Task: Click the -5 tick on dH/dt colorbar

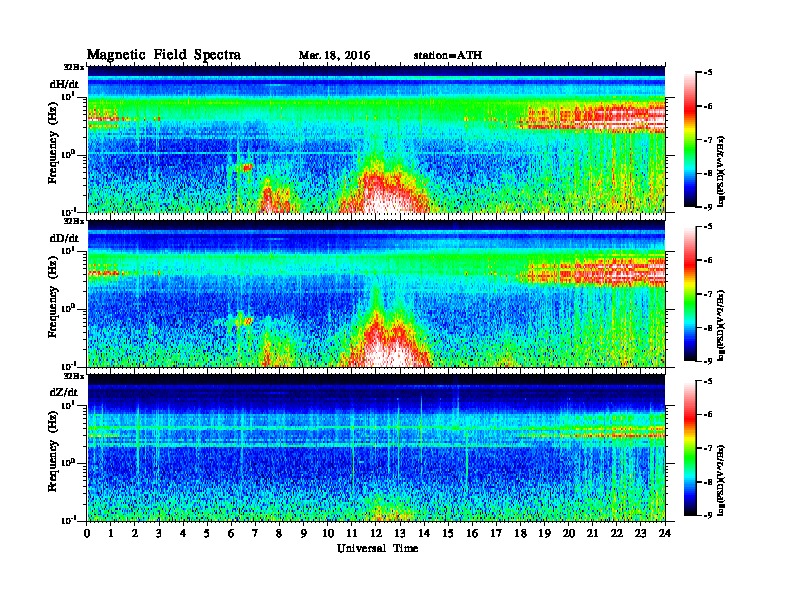Action: (x=709, y=73)
